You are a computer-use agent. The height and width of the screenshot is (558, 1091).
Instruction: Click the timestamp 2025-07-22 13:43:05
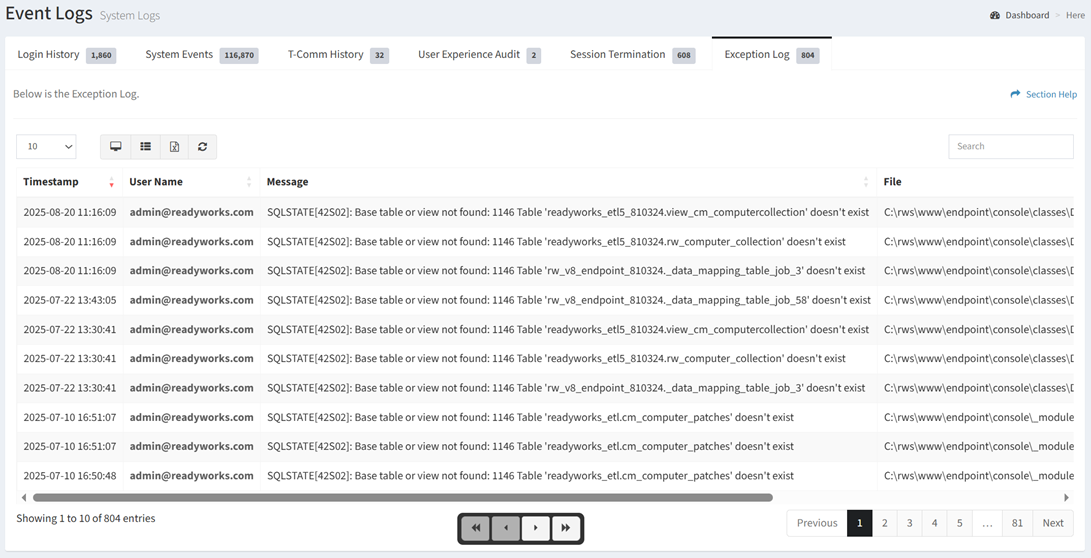tap(70, 300)
